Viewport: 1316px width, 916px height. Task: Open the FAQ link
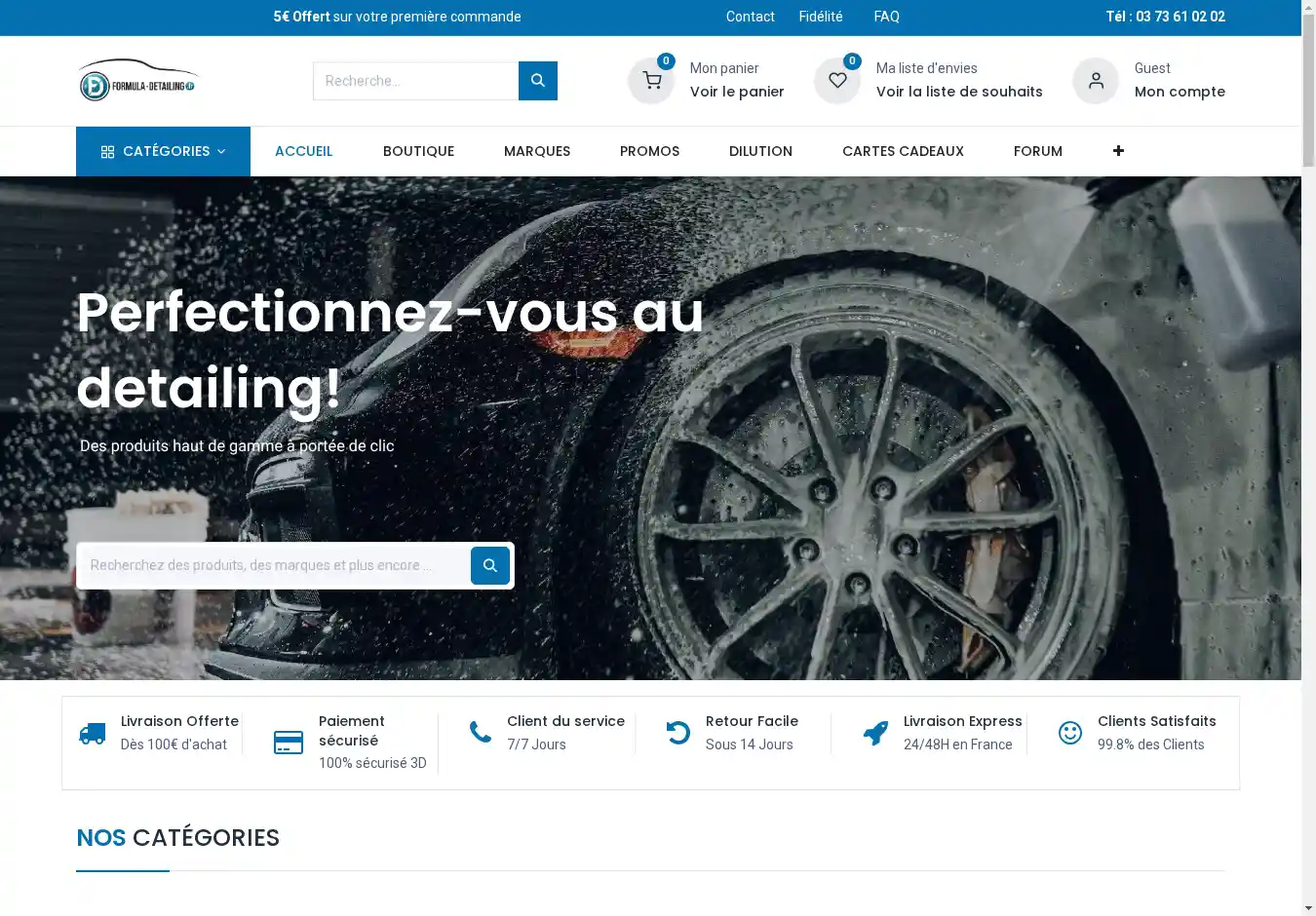click(886, 17)
